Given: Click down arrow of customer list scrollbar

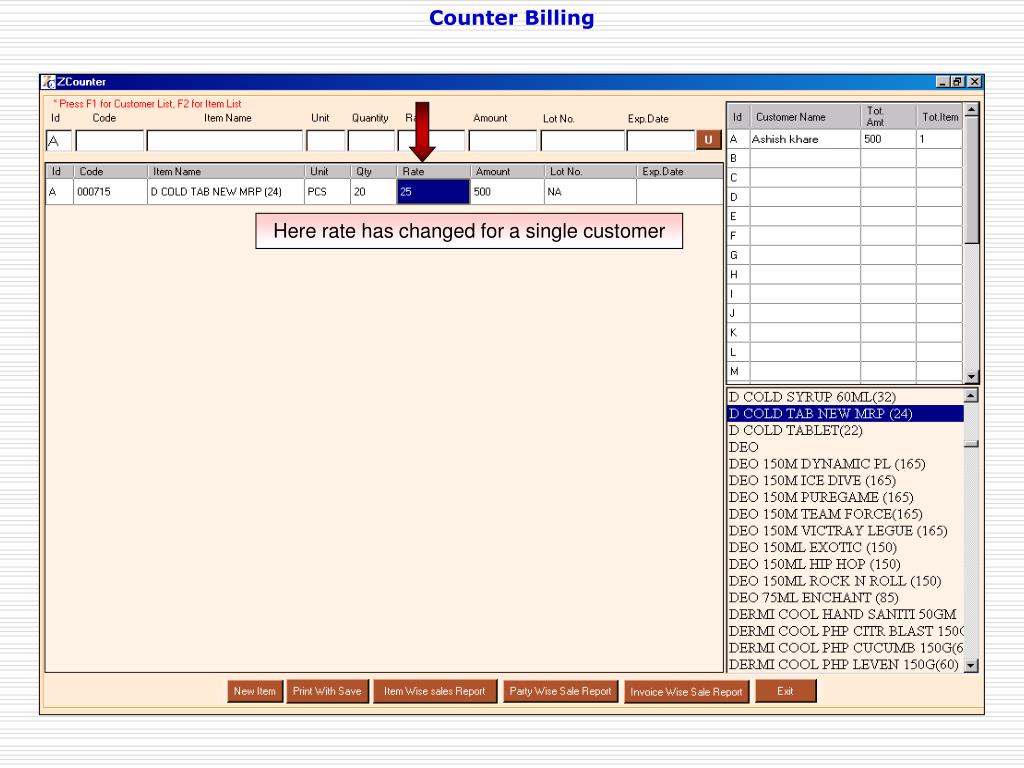Looking at the screenshot, I should tap(972, 377).
